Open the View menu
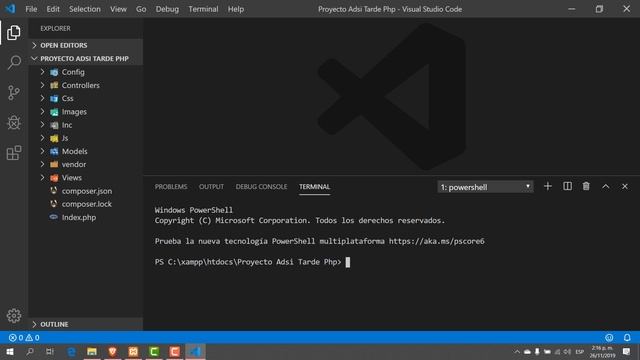 point(118,9)
